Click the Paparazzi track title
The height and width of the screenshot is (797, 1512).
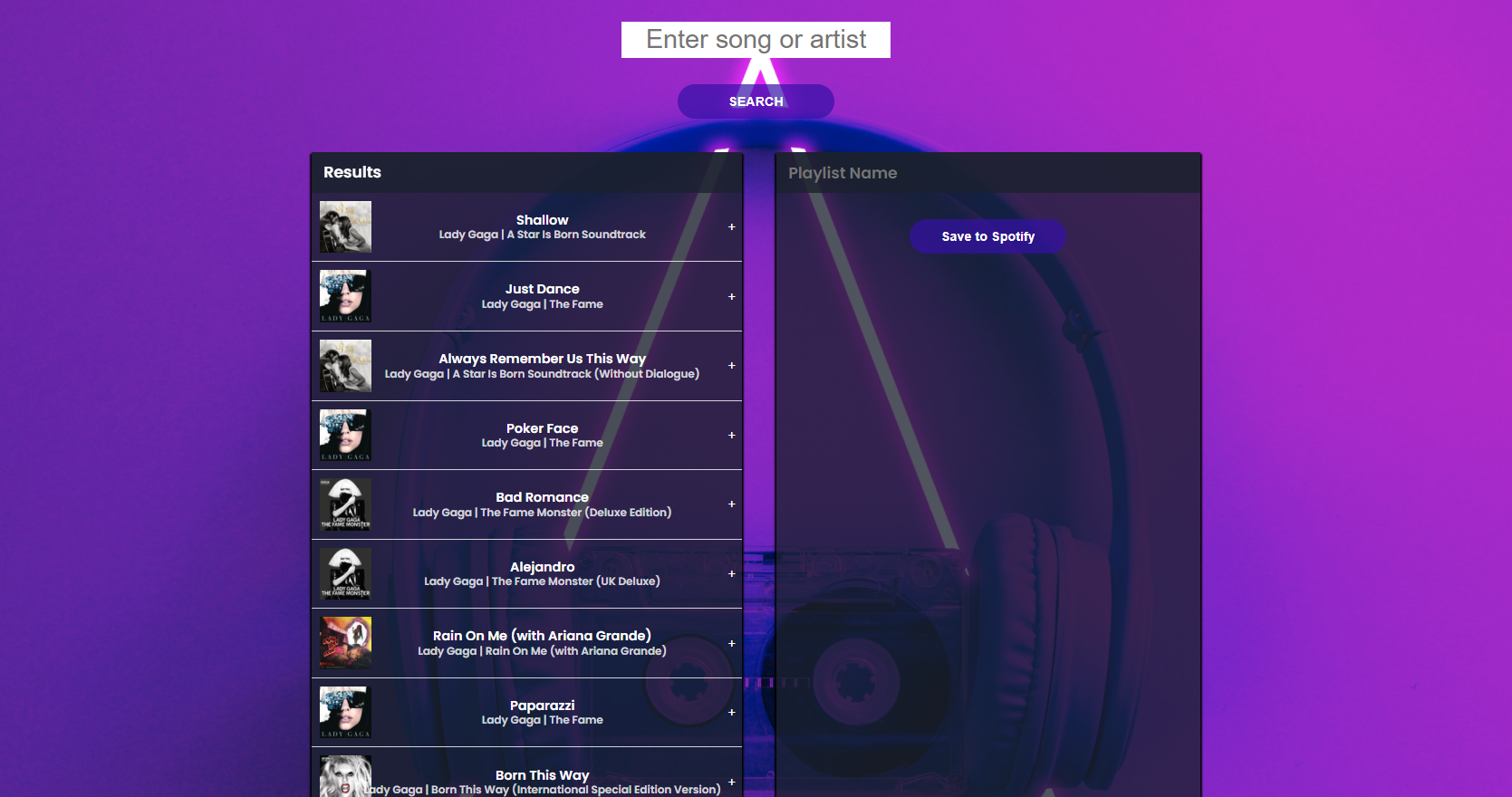[x=542, y=706]
